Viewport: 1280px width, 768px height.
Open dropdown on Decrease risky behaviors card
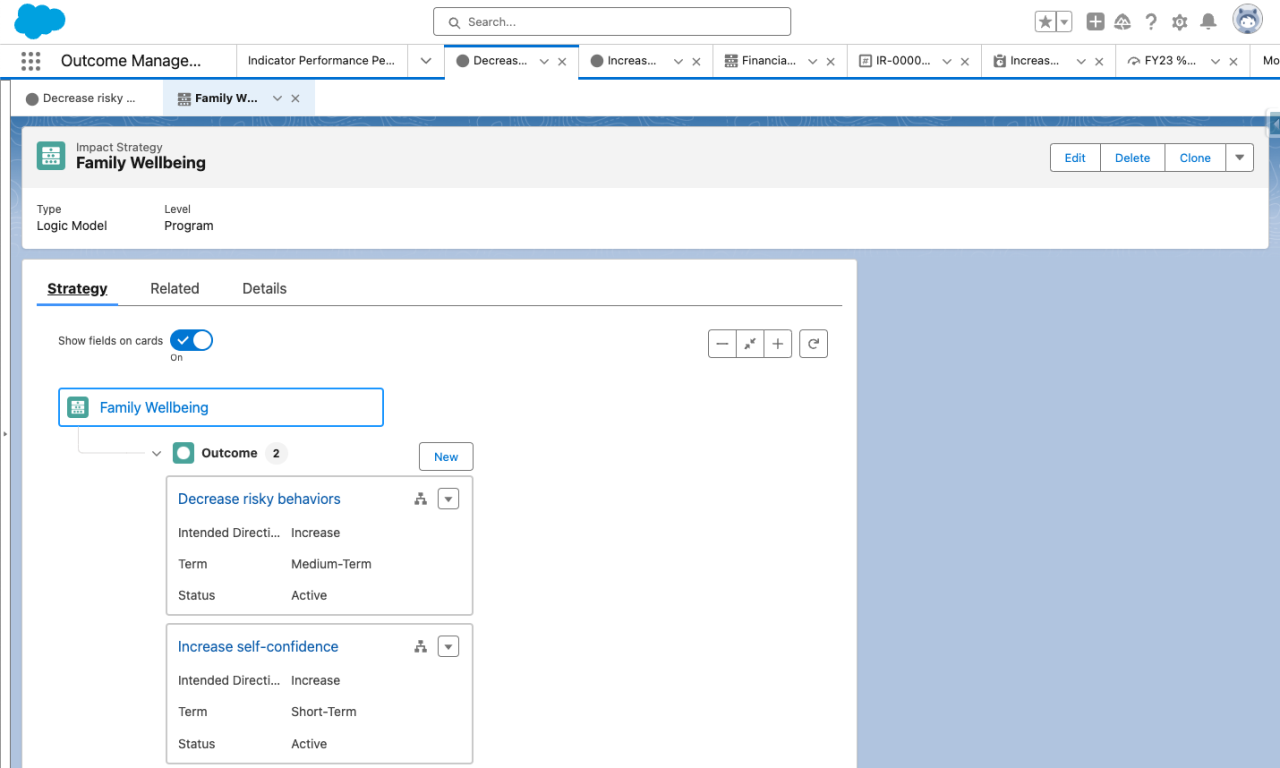click(448, 499)
